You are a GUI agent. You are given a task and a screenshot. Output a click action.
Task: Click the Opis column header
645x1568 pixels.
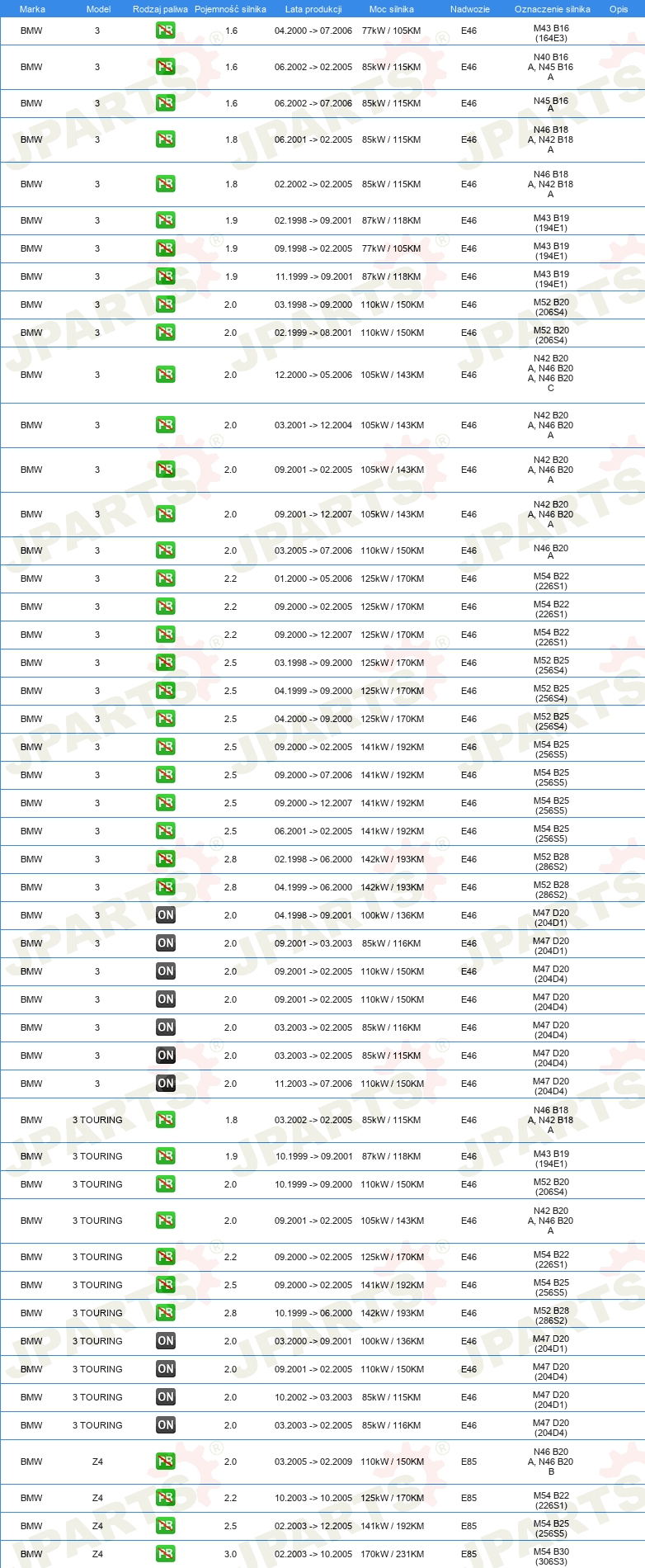(619, 9)
